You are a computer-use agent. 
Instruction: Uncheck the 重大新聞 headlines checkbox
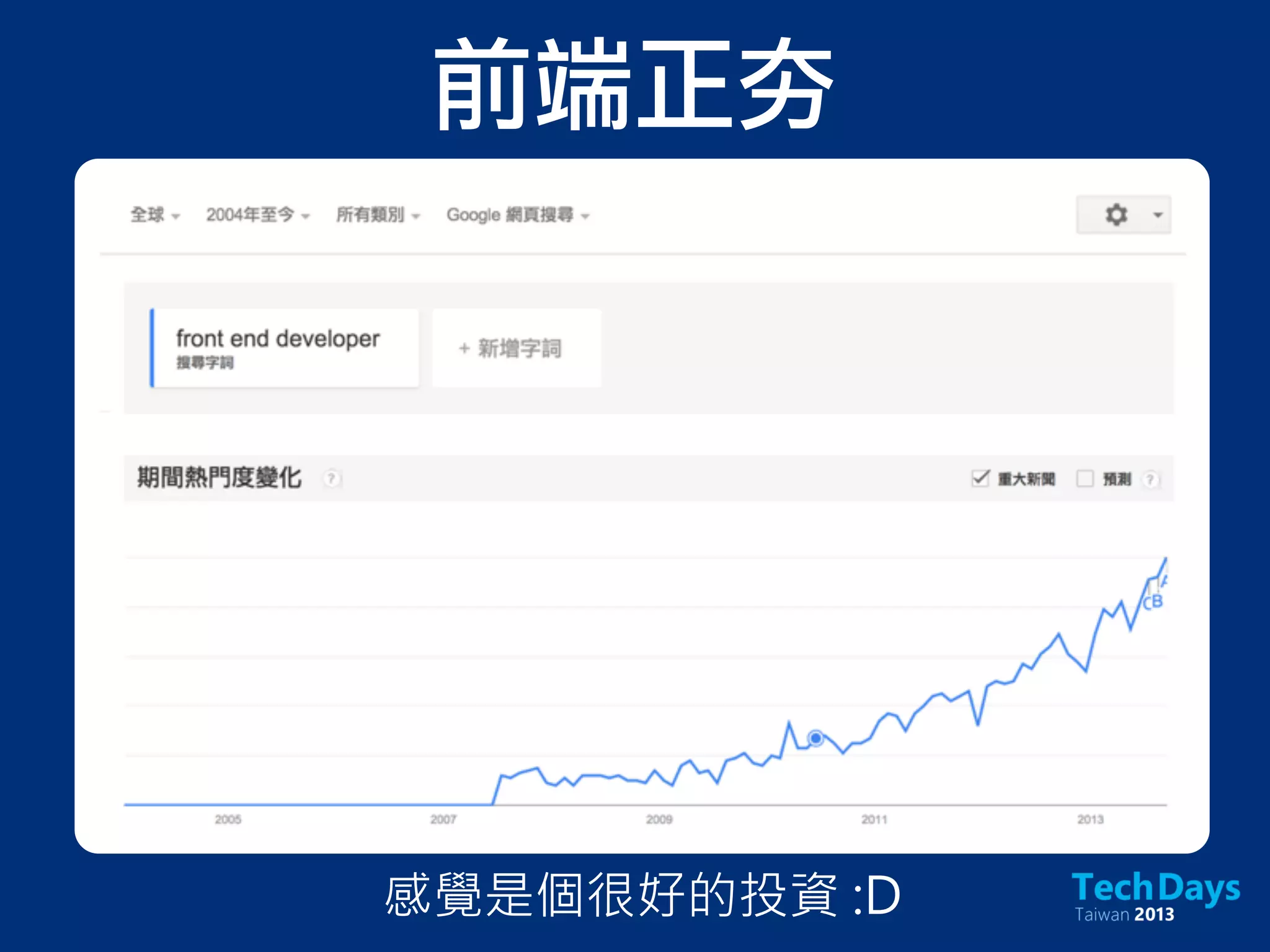click(980, 478)
